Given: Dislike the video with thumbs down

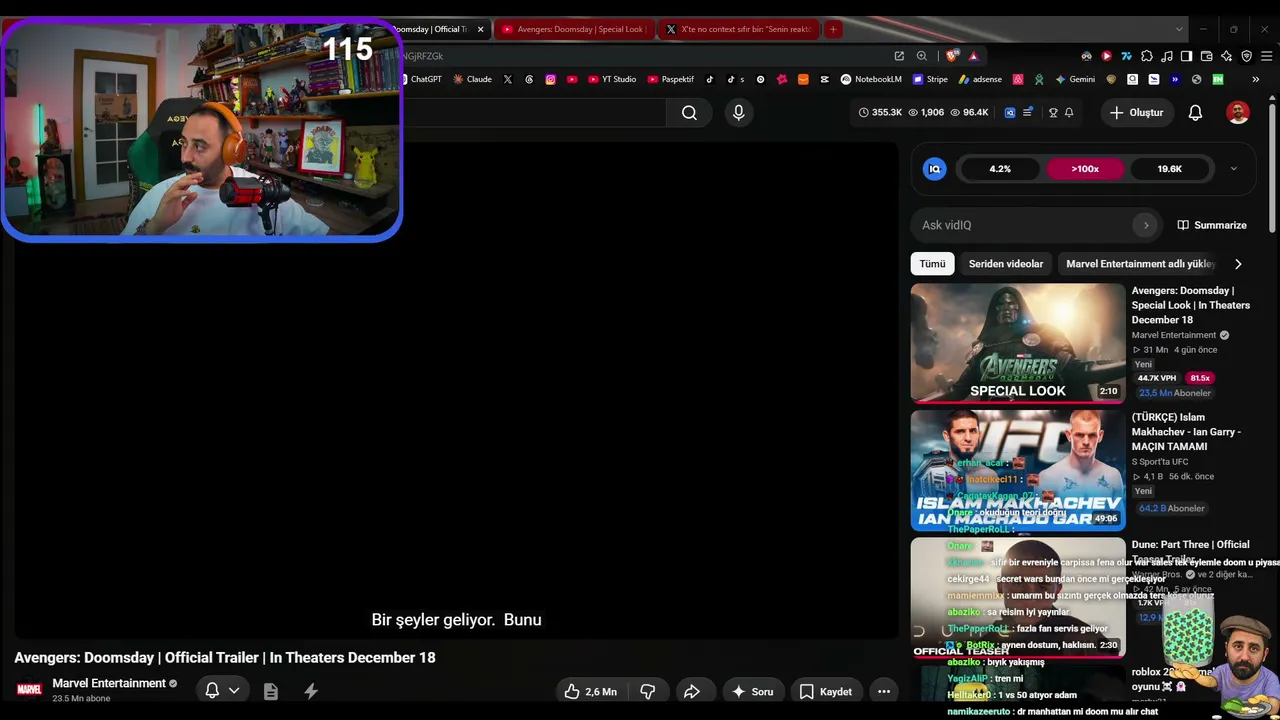Looking at the screenshot, I should (647, 691).
